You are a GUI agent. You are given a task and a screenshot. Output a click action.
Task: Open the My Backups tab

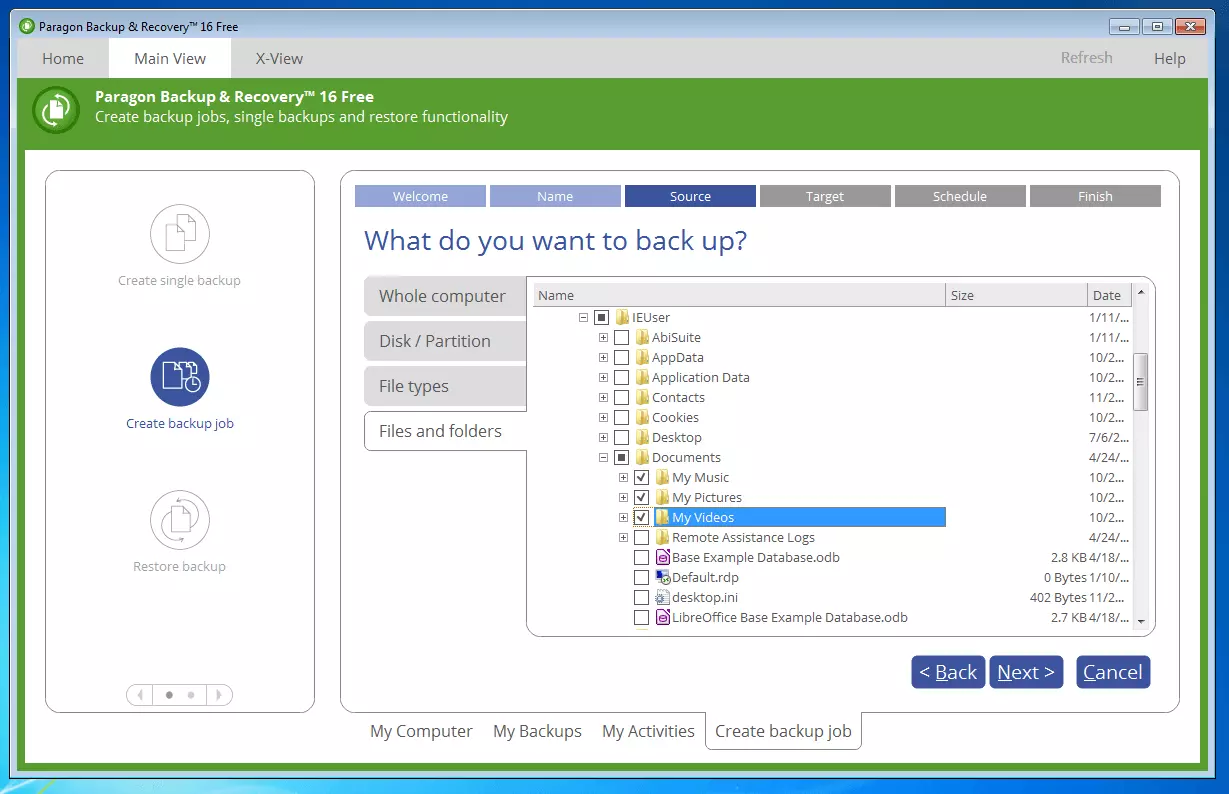pos(537,731)
